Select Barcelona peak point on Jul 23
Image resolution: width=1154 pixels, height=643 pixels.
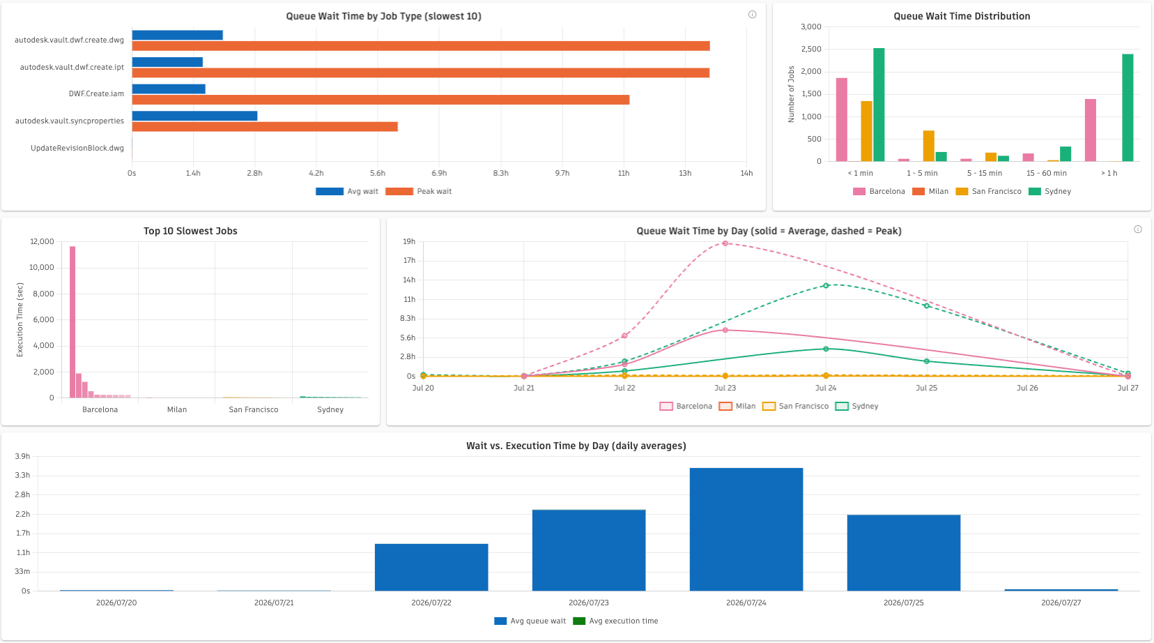pyautogui.click(x=725, y=244)
